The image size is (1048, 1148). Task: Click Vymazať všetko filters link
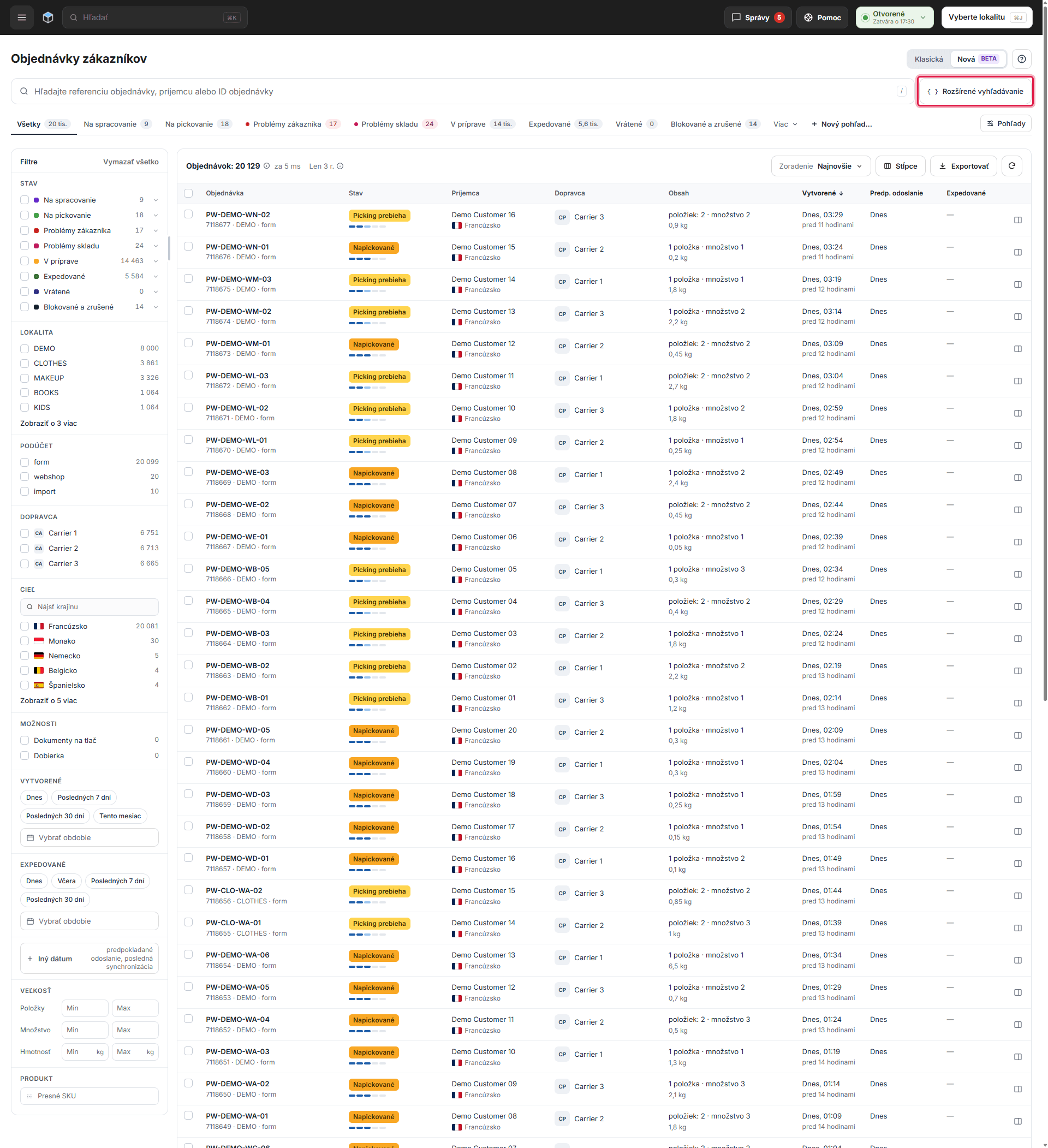point(131,162)
